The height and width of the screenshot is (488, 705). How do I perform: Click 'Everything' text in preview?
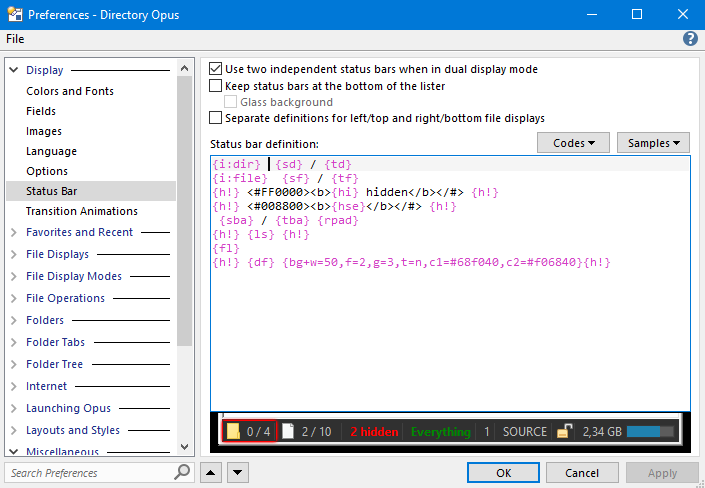441,432
